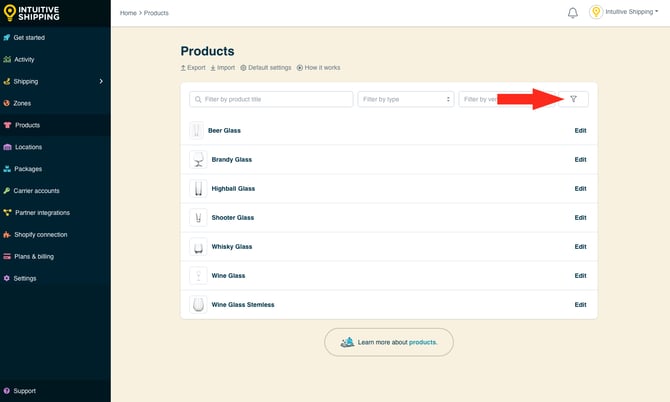Click Export products link

tap(193, 68)
